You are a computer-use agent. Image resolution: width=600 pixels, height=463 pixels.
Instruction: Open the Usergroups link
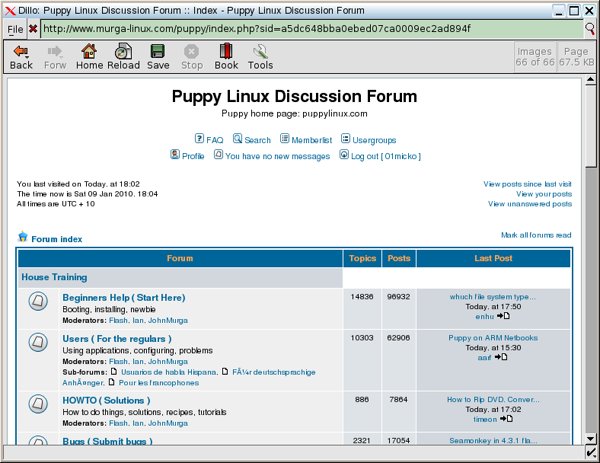(x=374, y=140)
